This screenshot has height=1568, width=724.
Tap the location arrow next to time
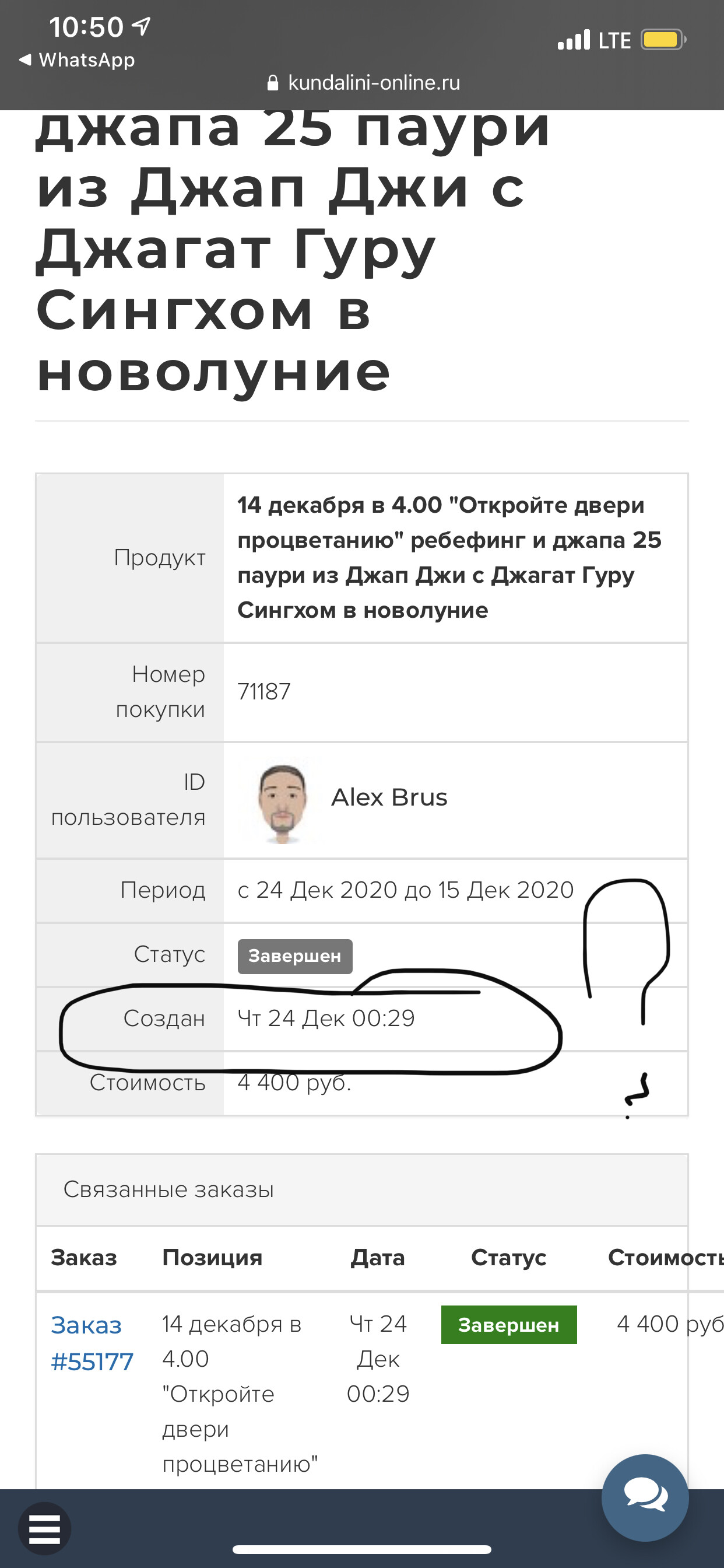click(x=142, y=26)
